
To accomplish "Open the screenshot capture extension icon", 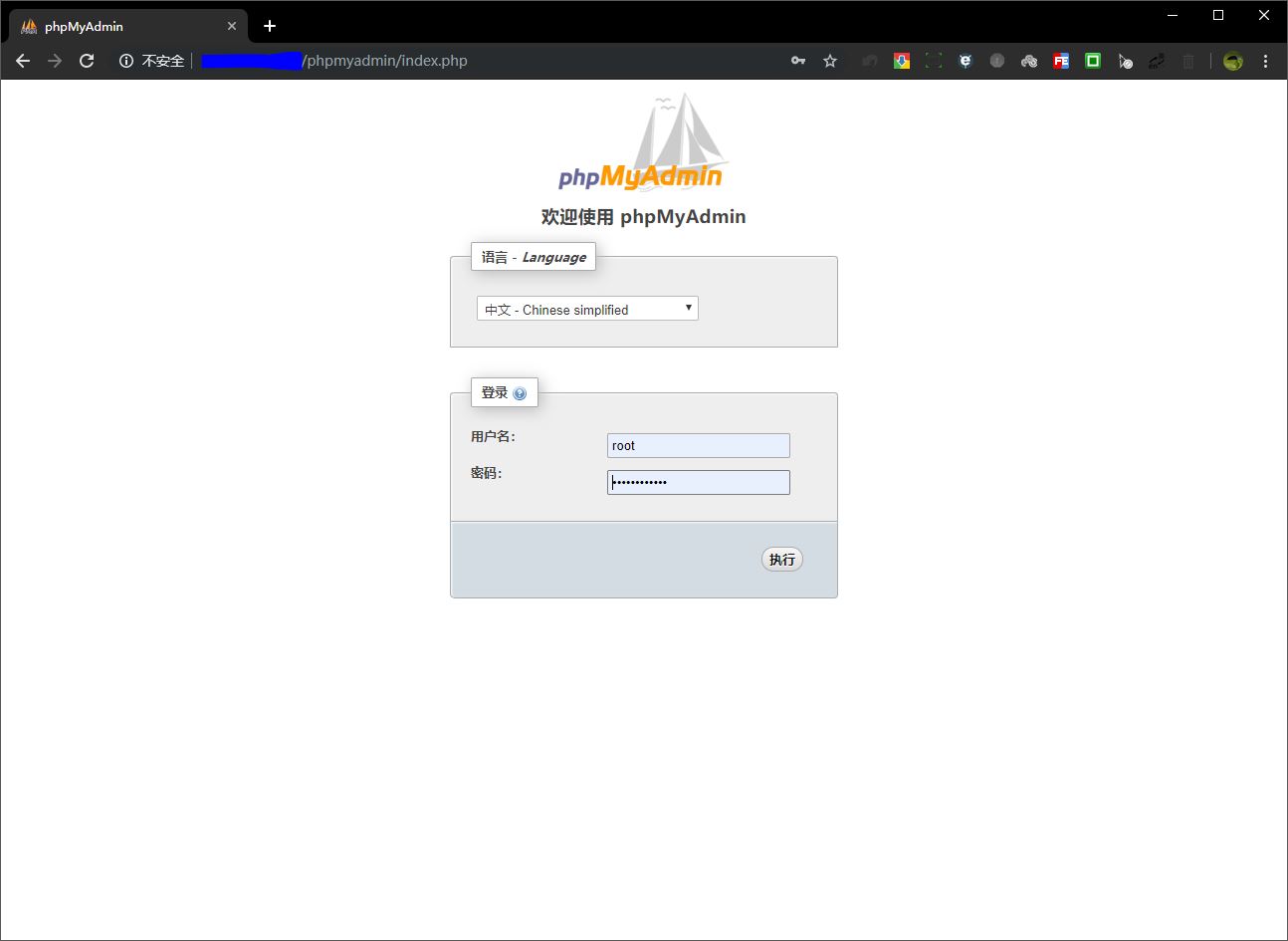I will click(x=934, y=61).
